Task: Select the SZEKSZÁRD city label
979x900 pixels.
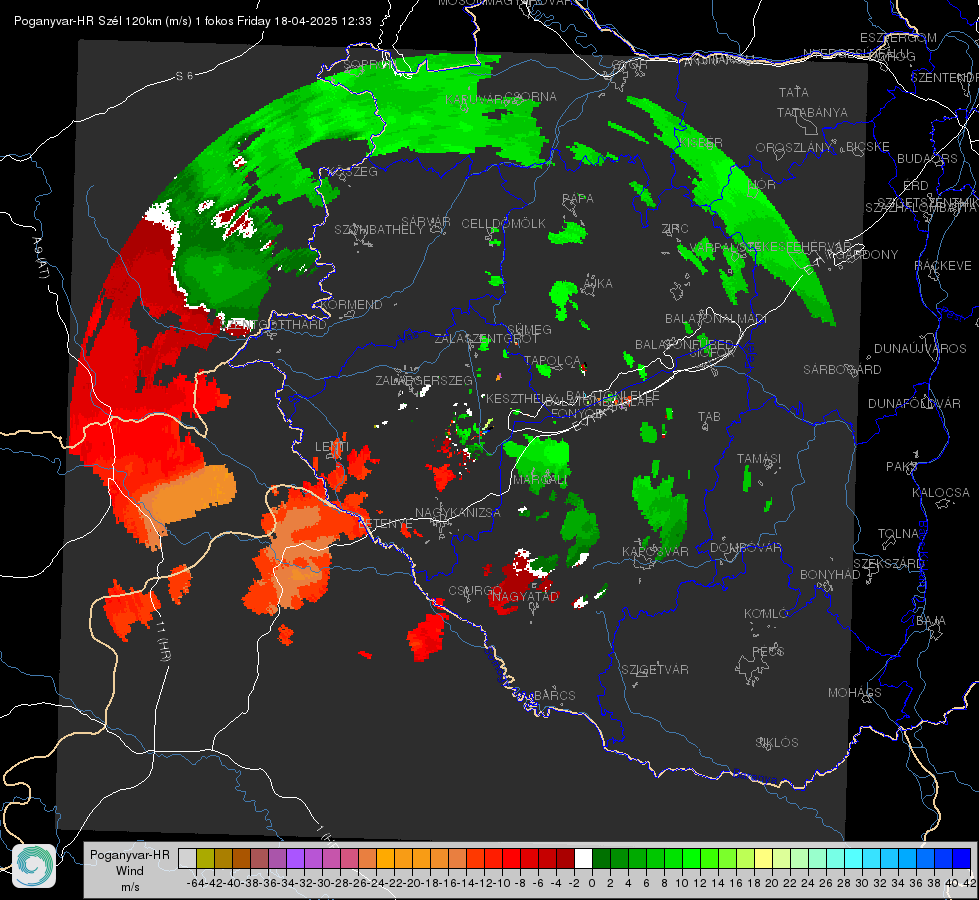Action: coord(888,564)
